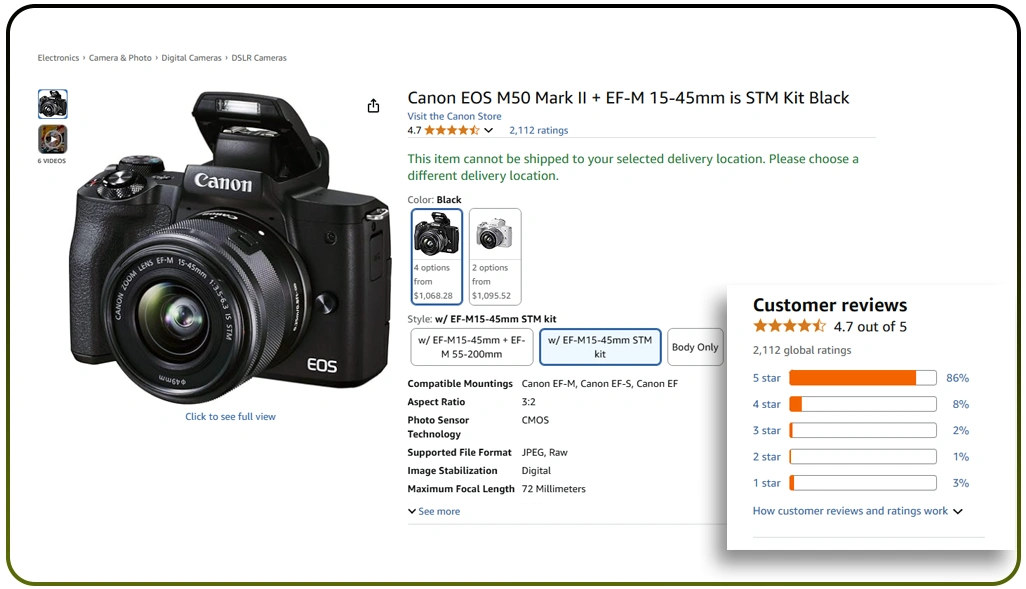Go to Camera & Photo breadcrumb
This screenshot has height=589, width=1026.
[x=120, y=58]
